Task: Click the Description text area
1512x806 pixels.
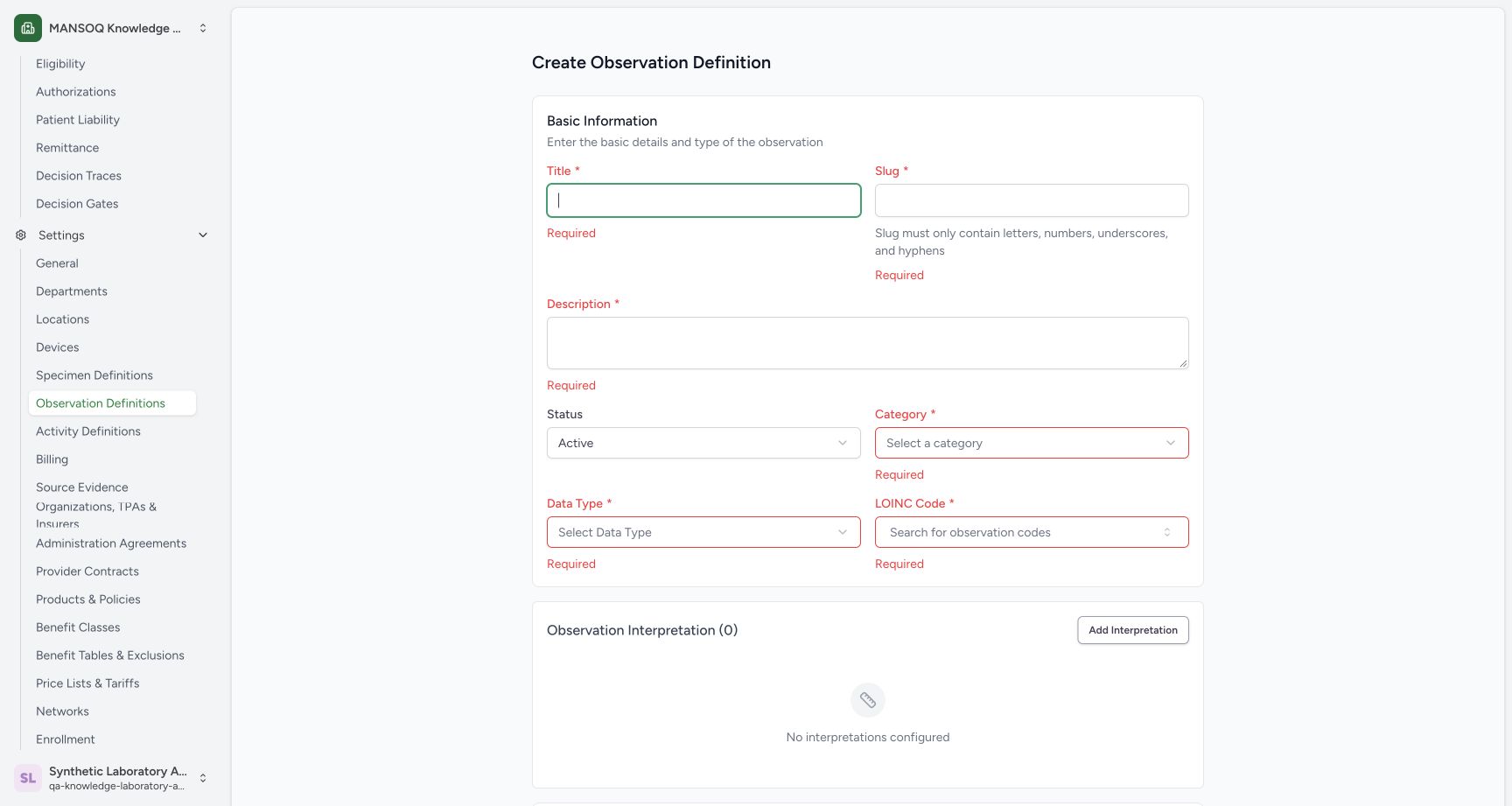Action: pyautogui.click(x=868, y=343)
